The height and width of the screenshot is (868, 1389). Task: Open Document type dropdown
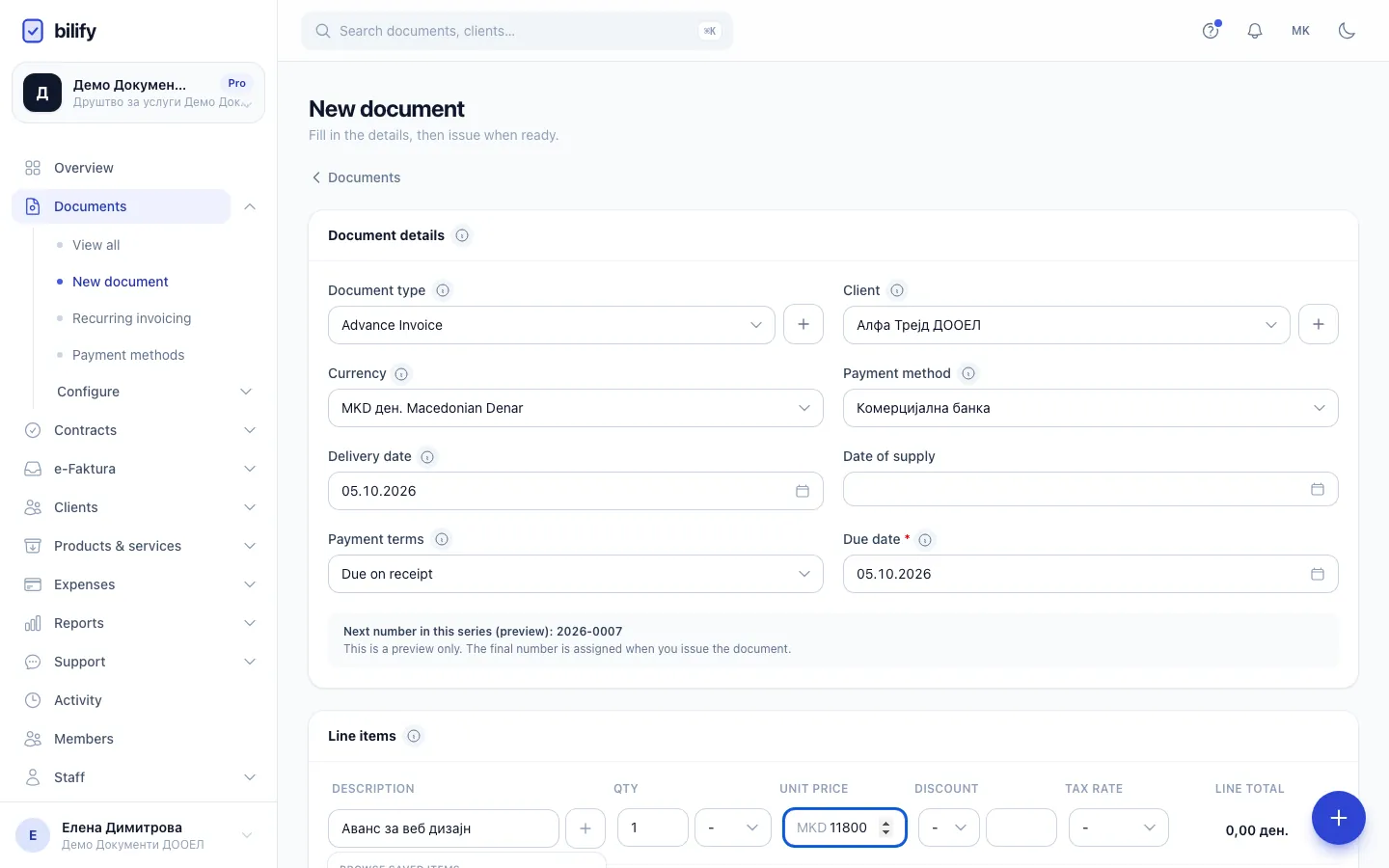(552, 325)
